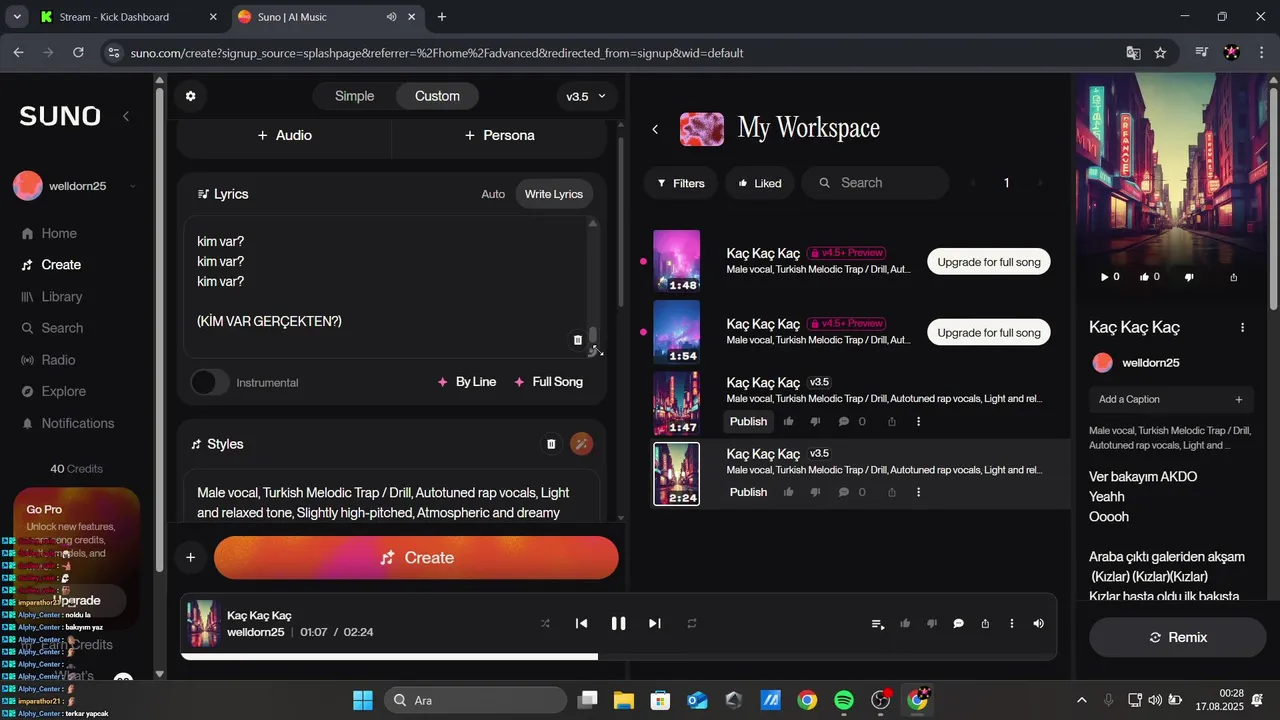Screen dimensions: 1280x720
Task: Open Library in the sidebar
Action: 52,297
